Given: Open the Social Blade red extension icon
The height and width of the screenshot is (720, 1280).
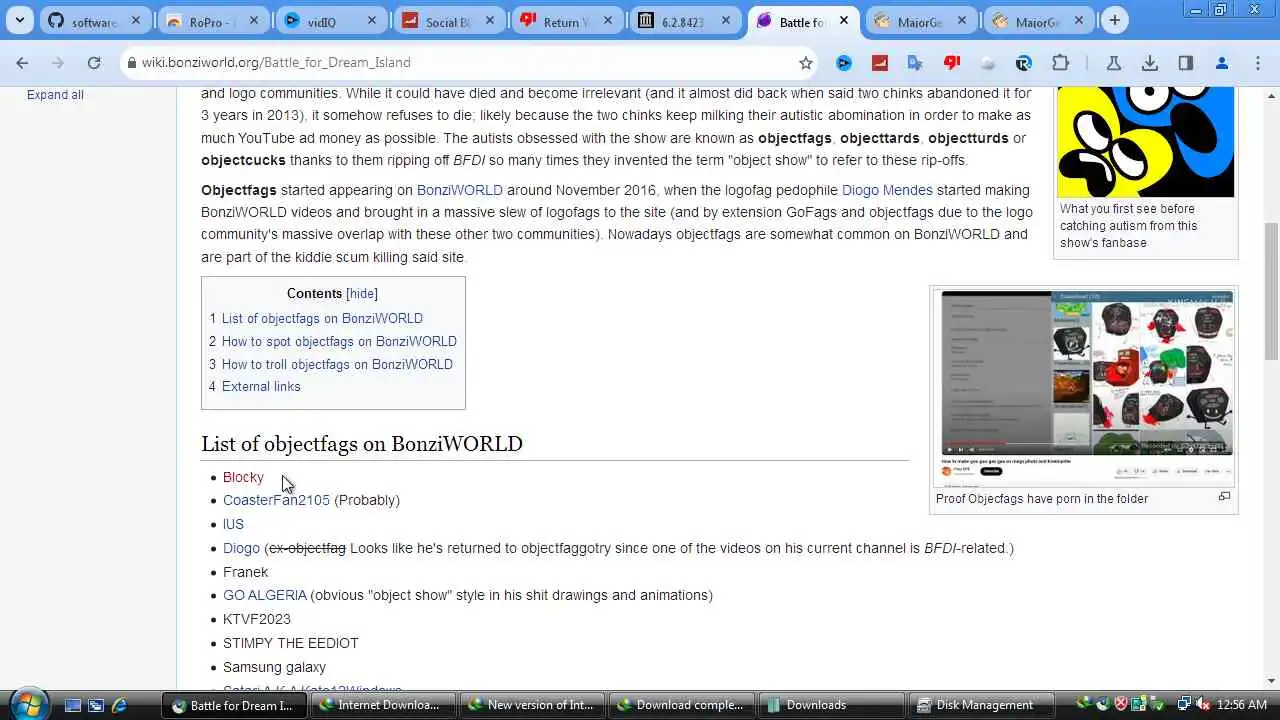Looking at the screenshot, I should coord(880,62).
